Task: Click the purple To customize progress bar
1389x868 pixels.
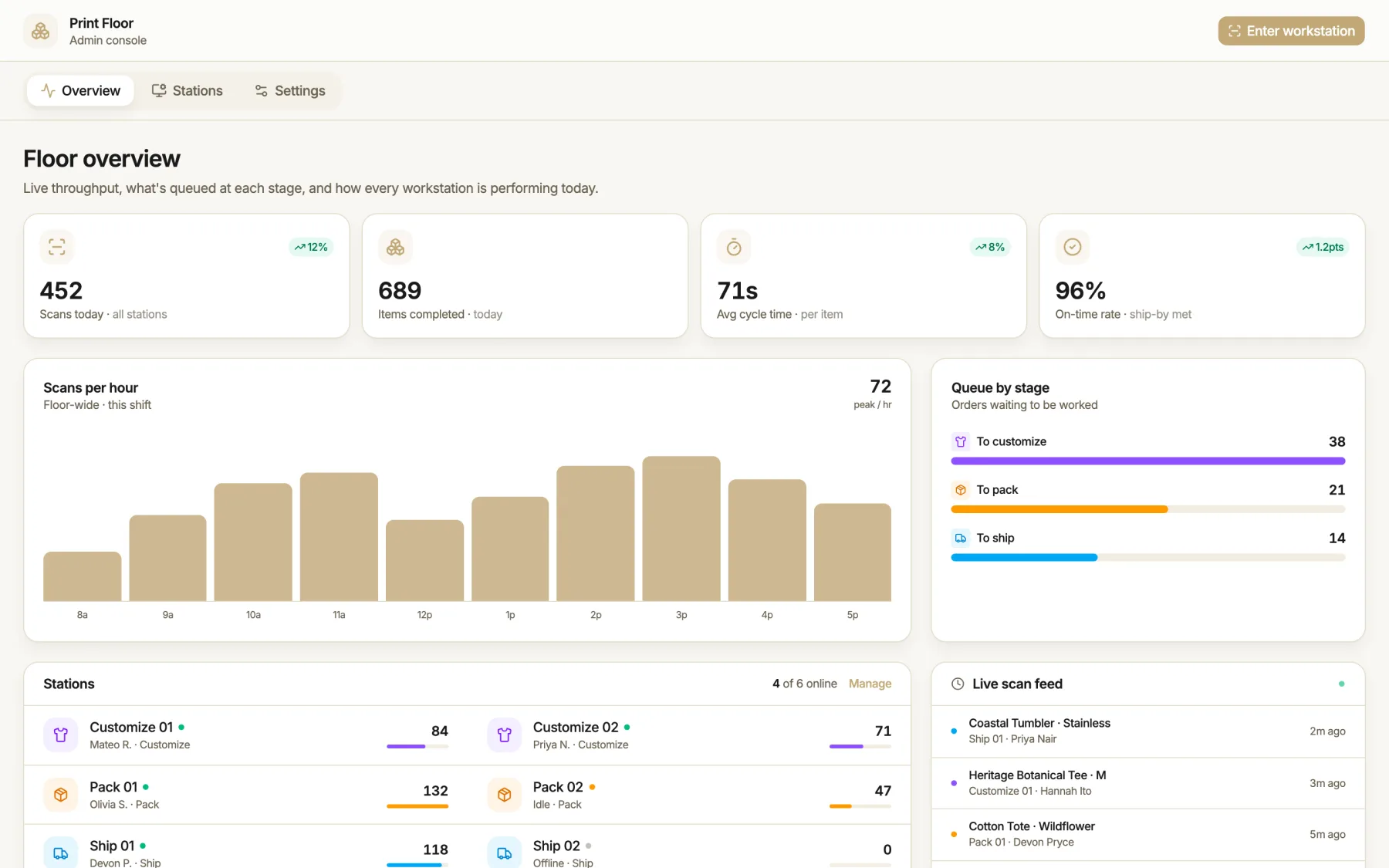Action: click(1148, 461)
